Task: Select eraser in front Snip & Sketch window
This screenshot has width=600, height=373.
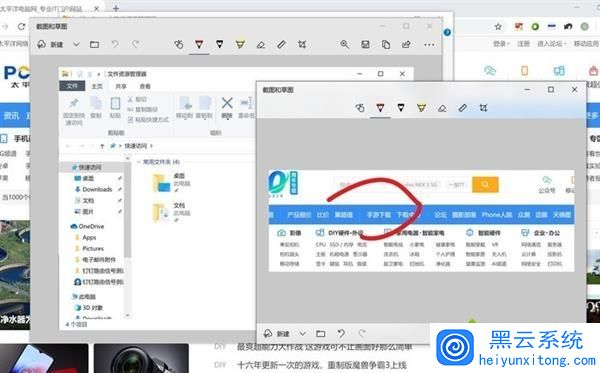Action: (442, 108)
